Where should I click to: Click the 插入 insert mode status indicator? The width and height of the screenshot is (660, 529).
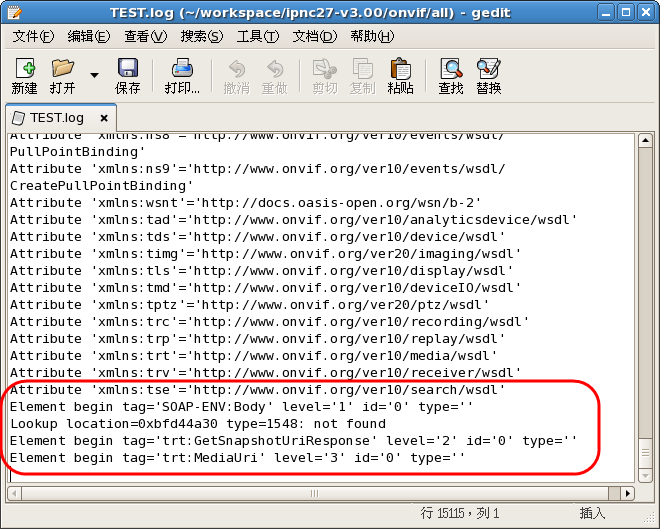coord(592,513)
